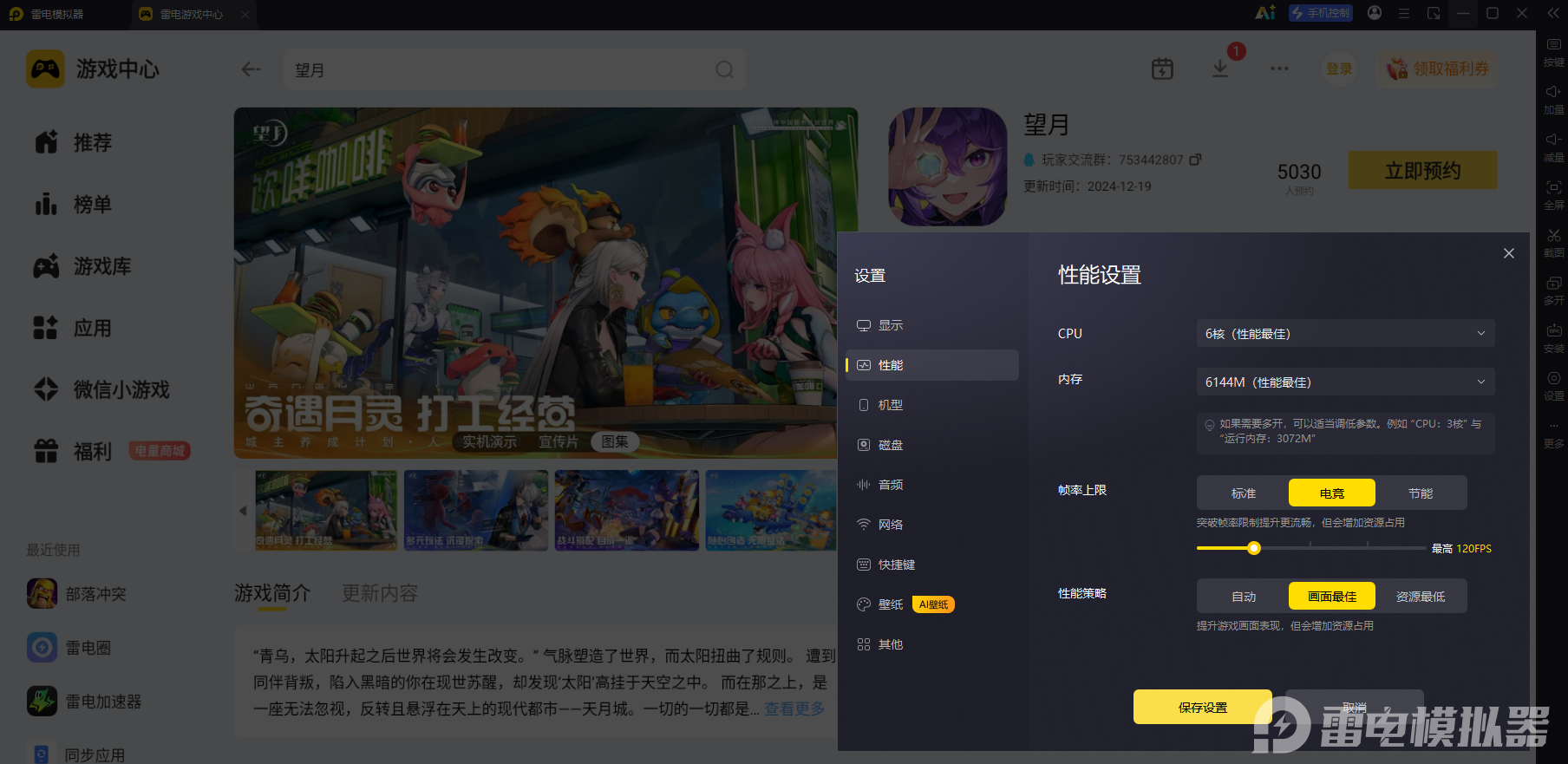Open the hamburger menu in title bar
Image resolution: width=1568 pixels, height=764 pixels.
pyautogui.click(x=1404, y=13)
